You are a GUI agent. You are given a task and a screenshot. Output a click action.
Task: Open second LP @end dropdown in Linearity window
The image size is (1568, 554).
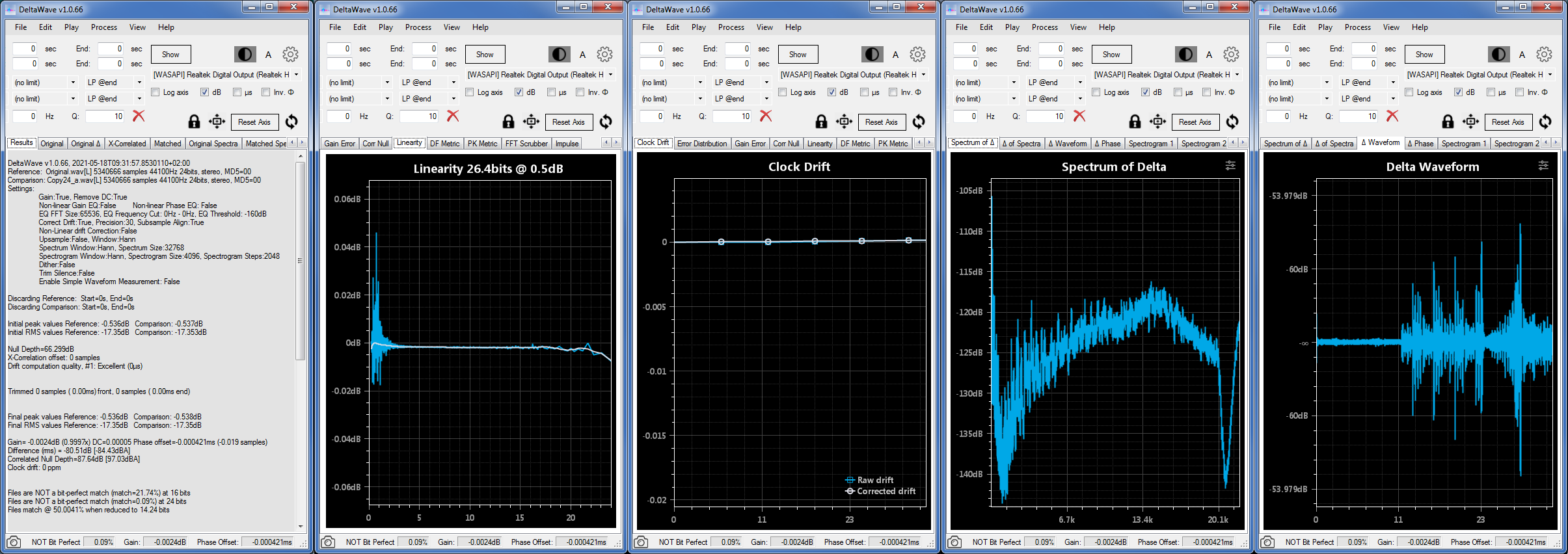(428, 99)
